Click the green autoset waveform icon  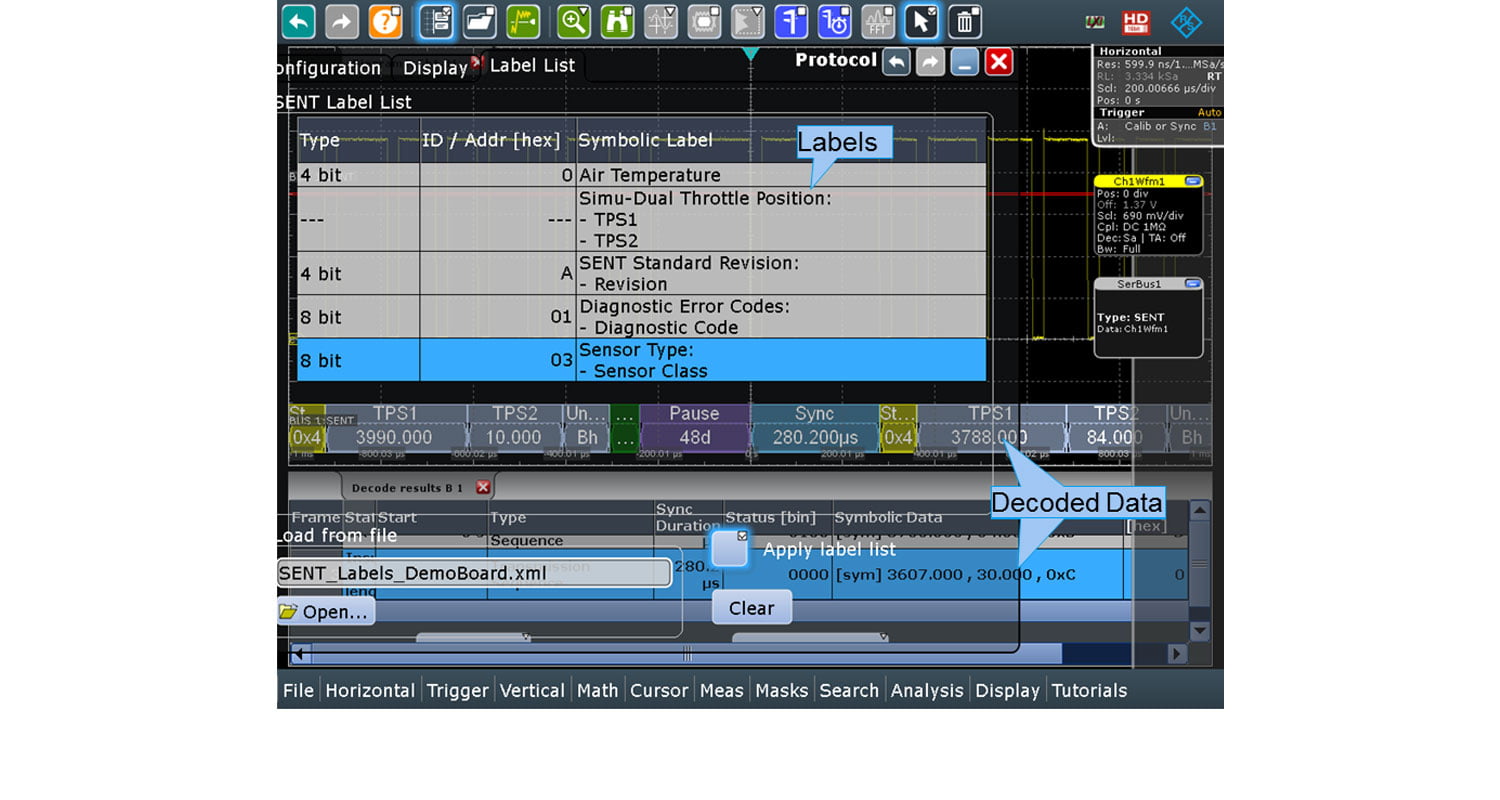click(x=522, y=21)
